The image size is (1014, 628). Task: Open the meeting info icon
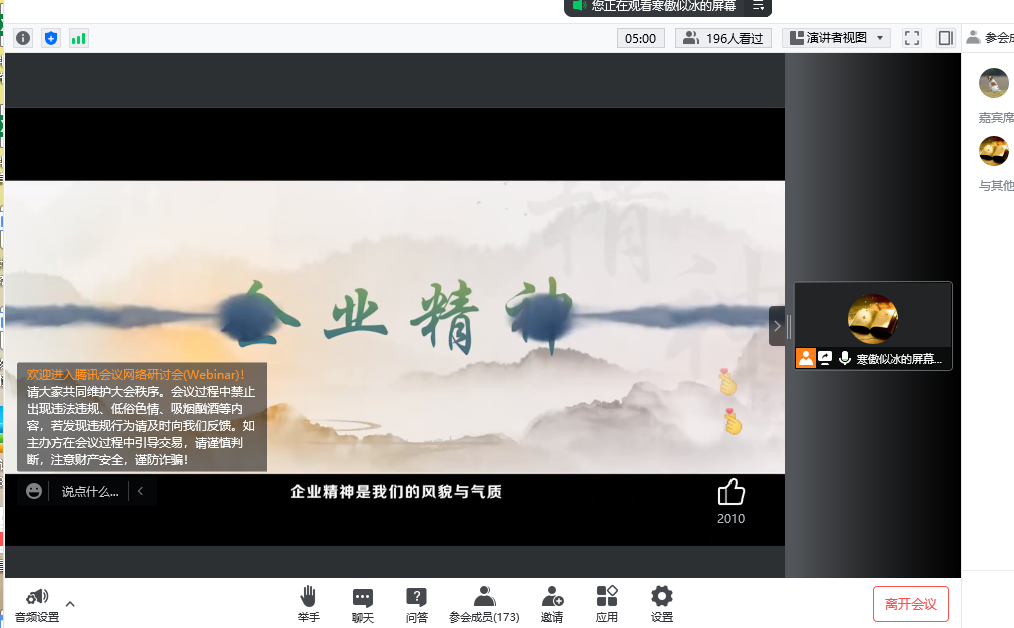coord(23,38)
